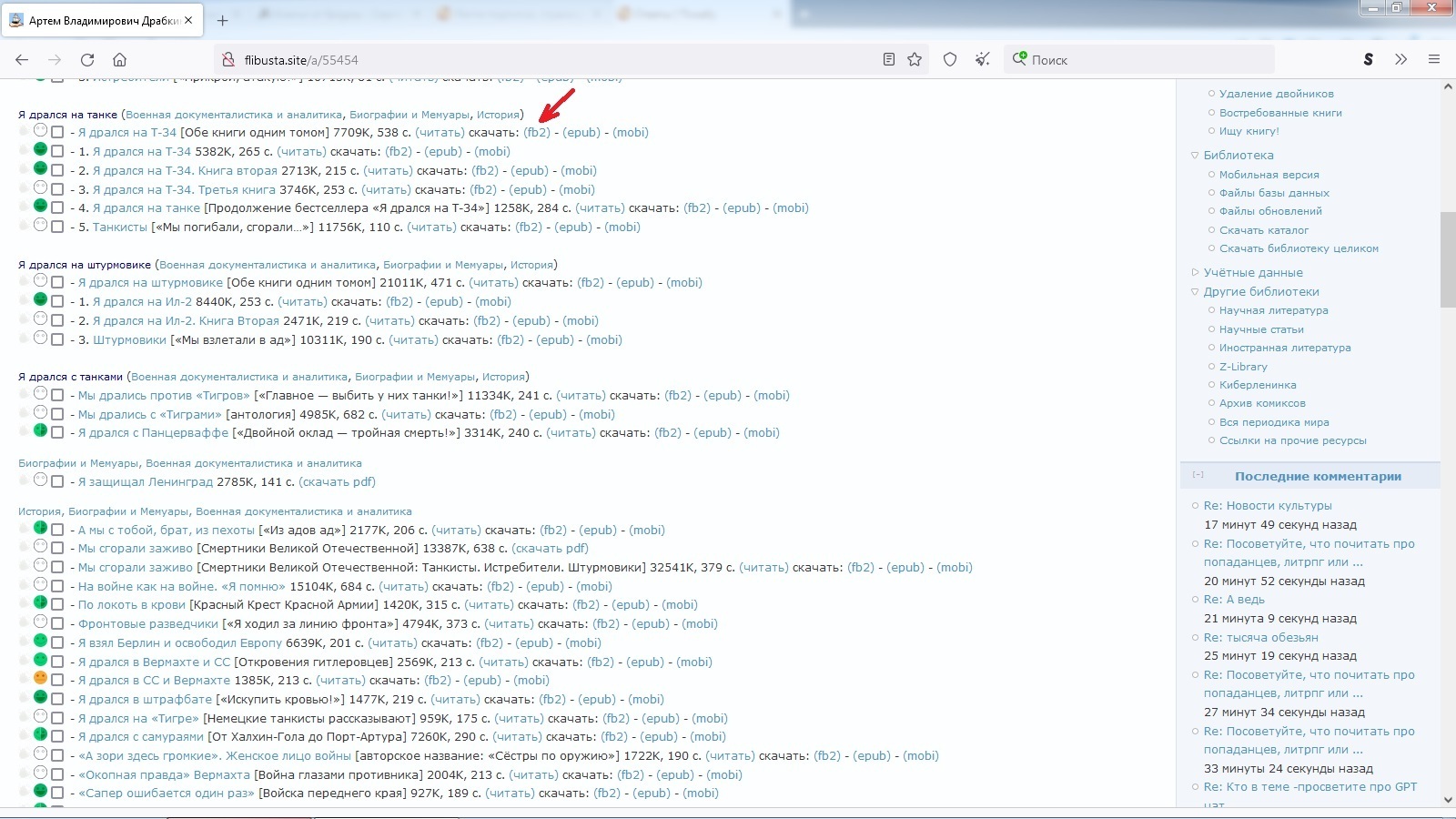Click the rating icon for 'По локоть в крови'
This screenshot has height=819, width=1456.
pos(40,602)
